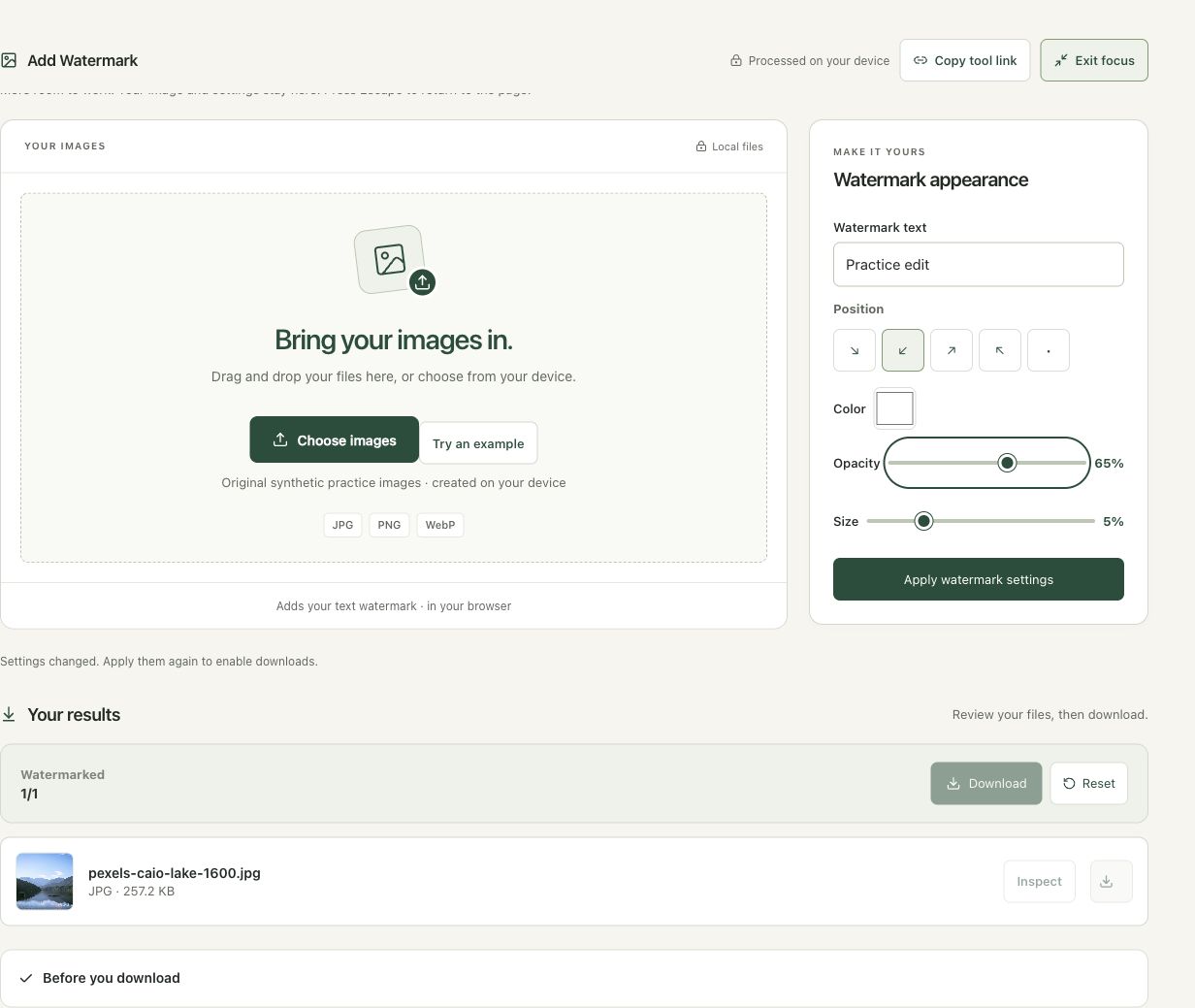Click the file name pexels-caio-lake-1600.jpg

pyautogui.click(x=175, y=873)
